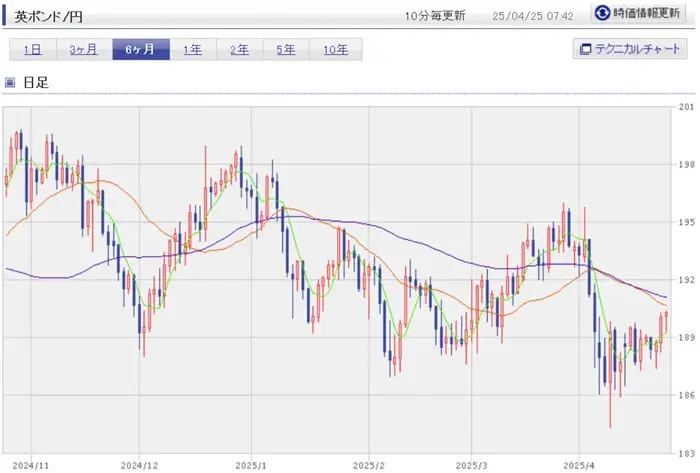This screenshot has width=700, height=473.
Task: Switch to the 2年 period tab
Action: [238, 49]
